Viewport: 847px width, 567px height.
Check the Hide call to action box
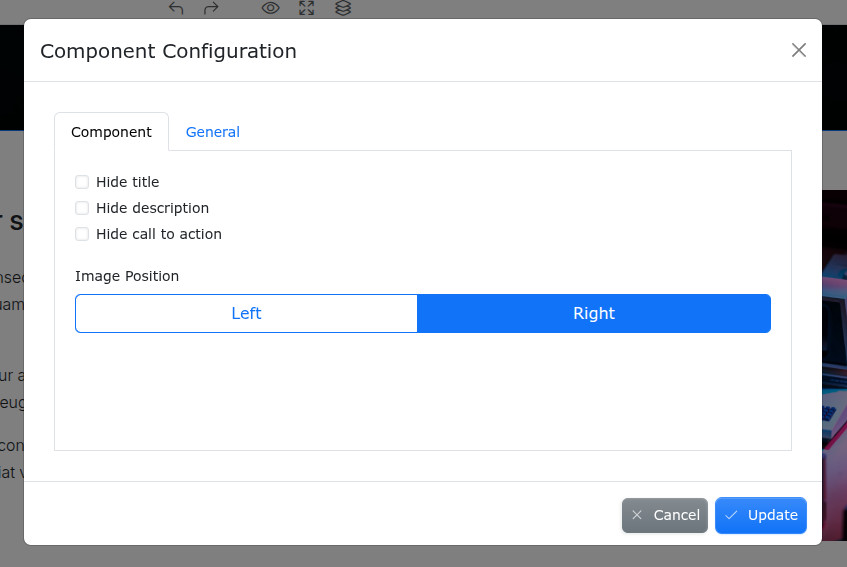tap(82, 234)
